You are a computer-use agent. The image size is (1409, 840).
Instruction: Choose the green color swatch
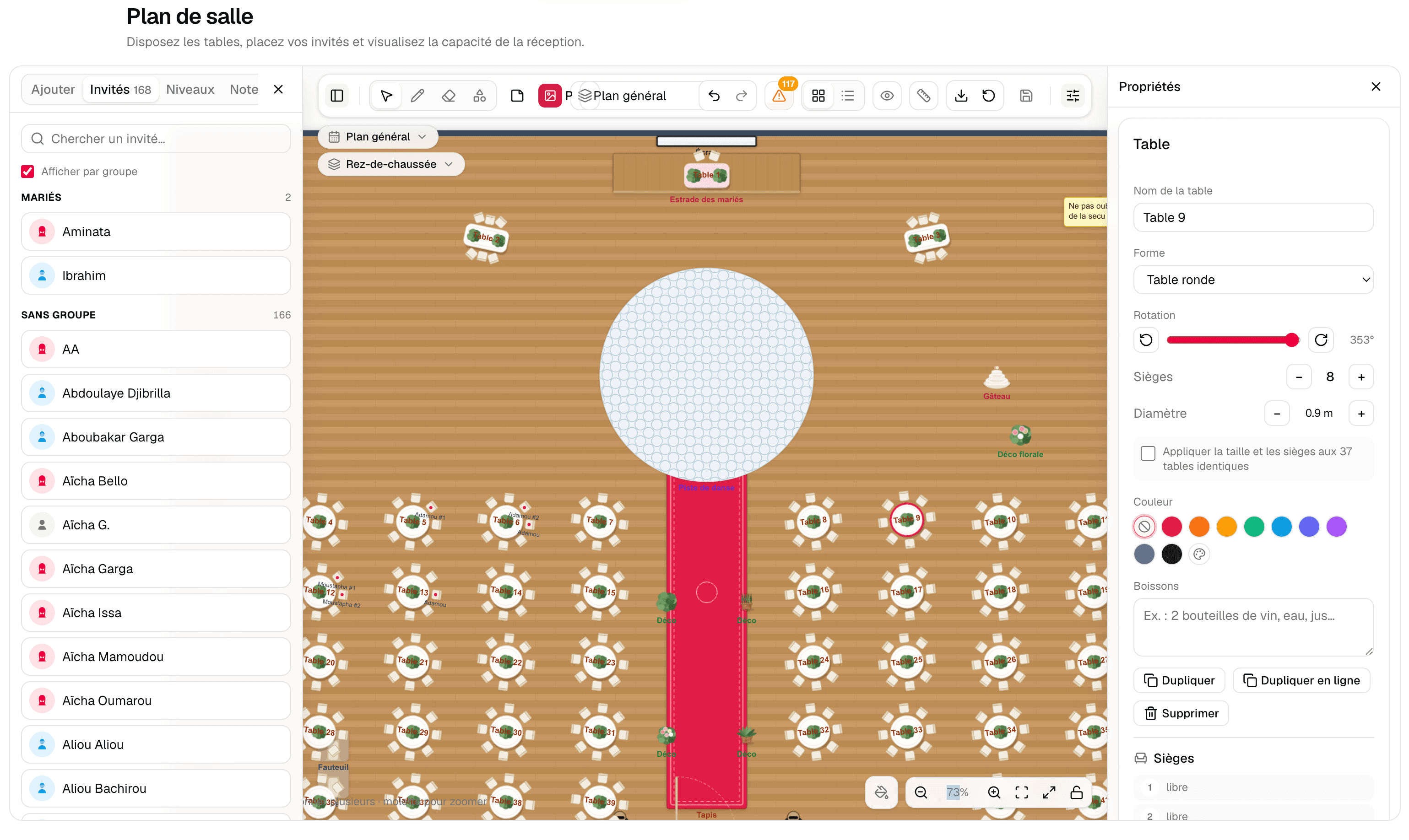click(x=1254, y=527)
